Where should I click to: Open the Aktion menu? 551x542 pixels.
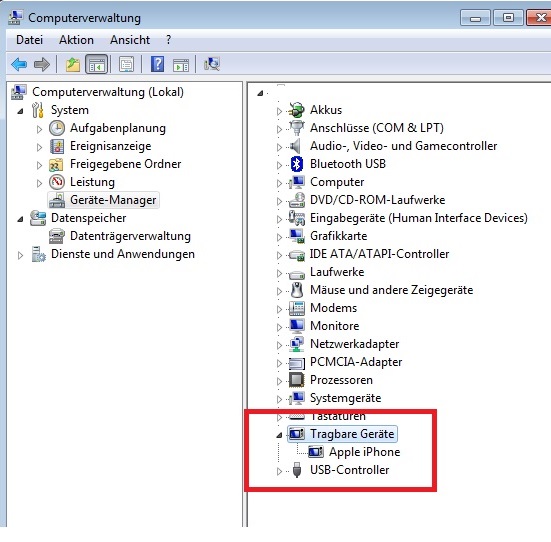click(x=76, y=40)
